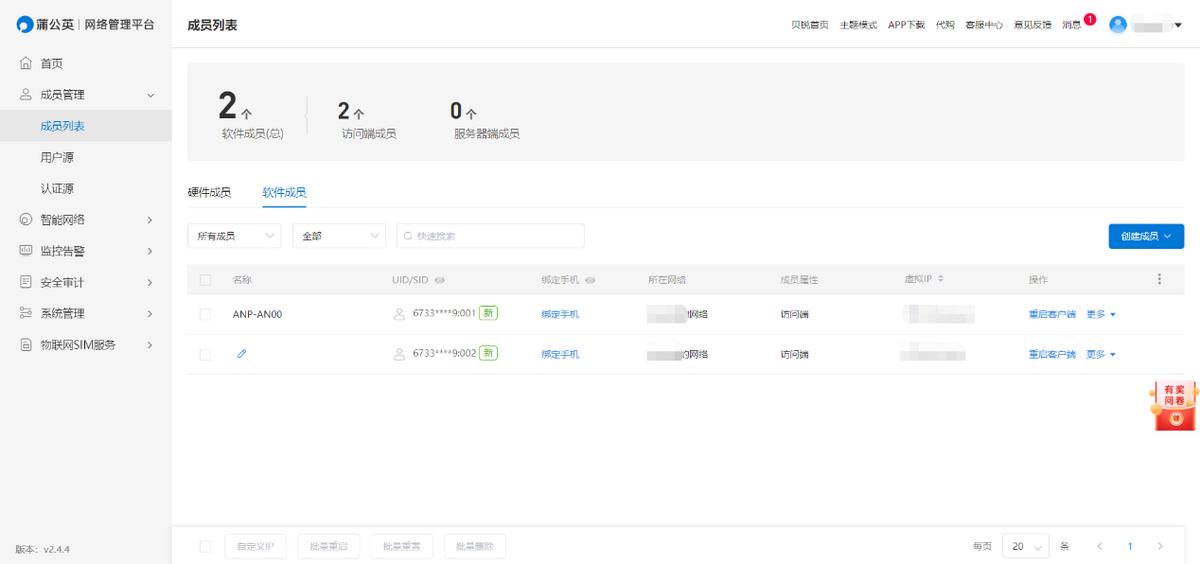1200x564 pixels.
Task: Click the 虚拟IP sort arrows icon
Action: pos(940,279)
